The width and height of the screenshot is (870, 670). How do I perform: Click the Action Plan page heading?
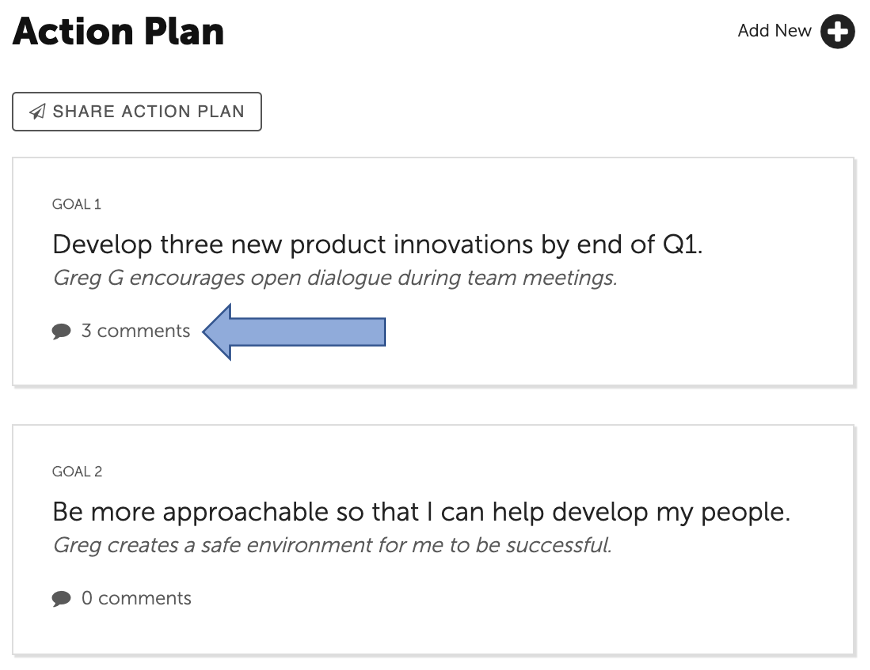point(118,32)
